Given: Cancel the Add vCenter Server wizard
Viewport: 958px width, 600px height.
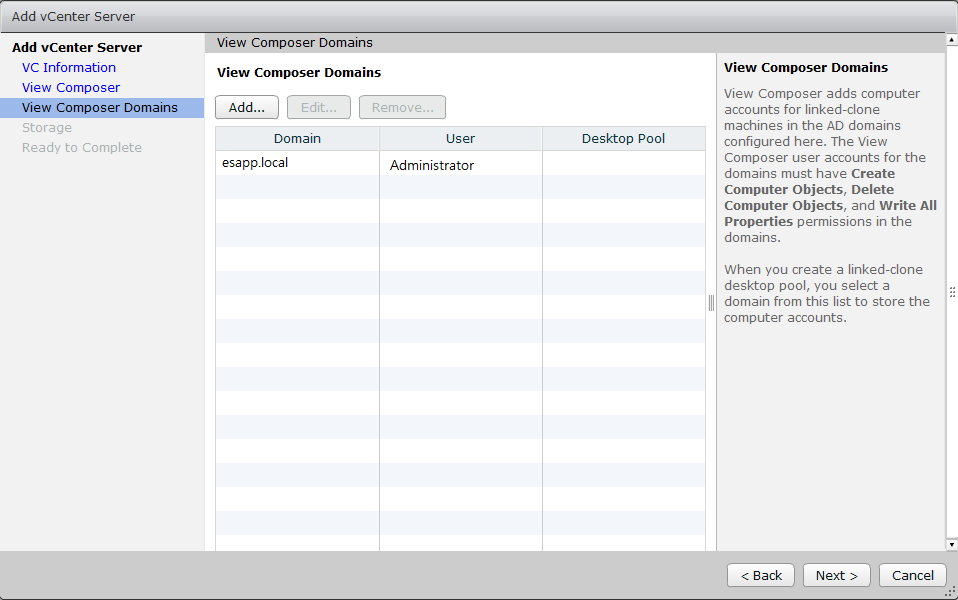Looking at the screenshot, I should [x=913, y=576].
